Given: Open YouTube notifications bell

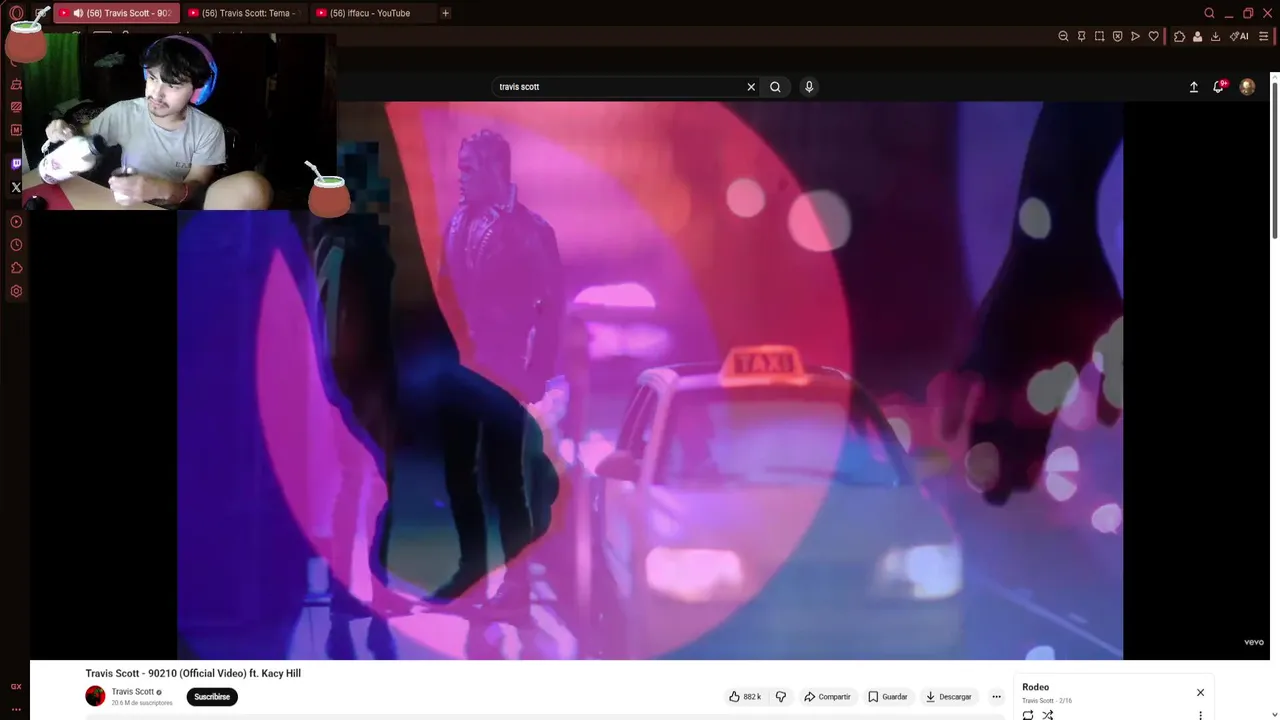Looking at the screenshot, I should coord(1218,87).
